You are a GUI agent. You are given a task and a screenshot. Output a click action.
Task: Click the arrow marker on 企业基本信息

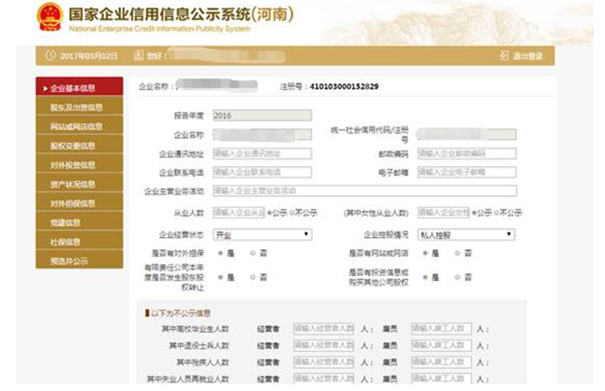coord(45,88)
